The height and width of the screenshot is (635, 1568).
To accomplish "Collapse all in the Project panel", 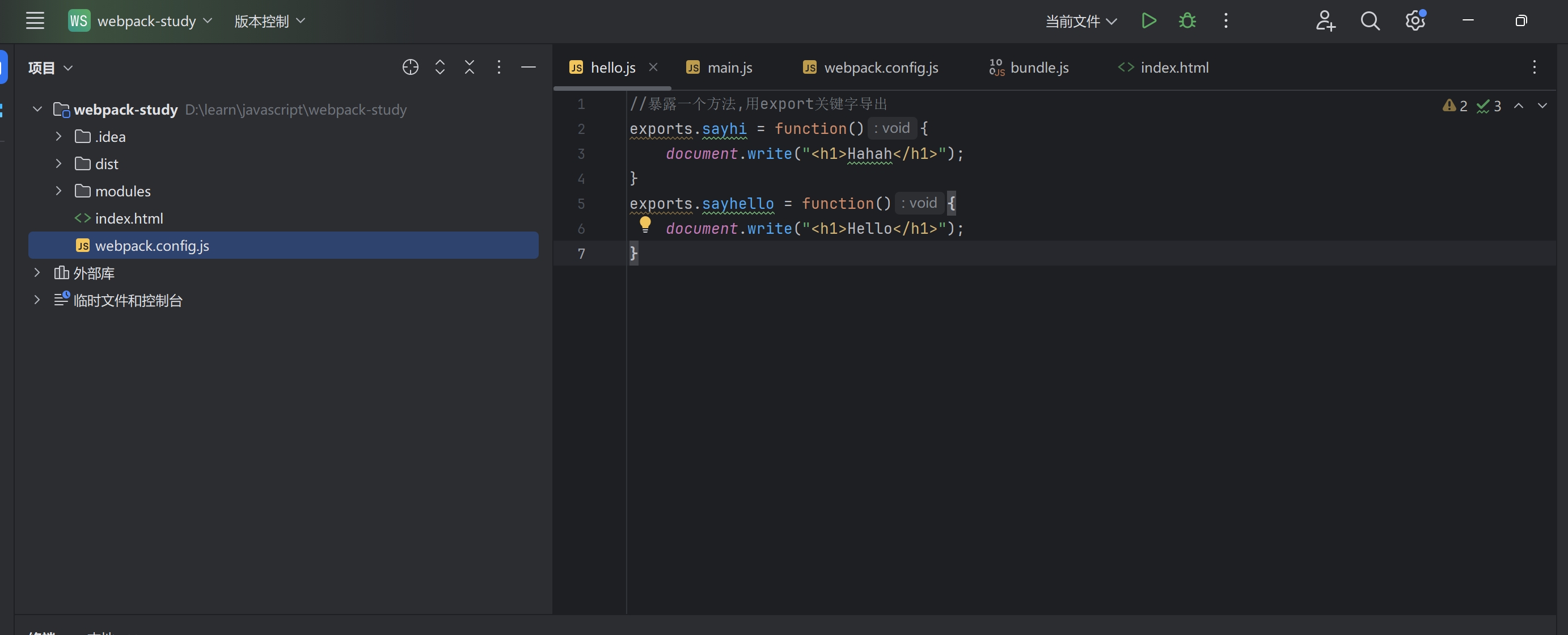I will click(x=470, y=67).
